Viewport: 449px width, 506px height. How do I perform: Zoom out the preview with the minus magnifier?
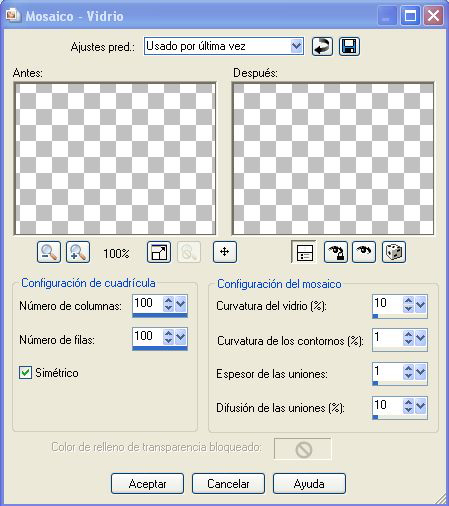pyautogui.click(x=49, y=252)
